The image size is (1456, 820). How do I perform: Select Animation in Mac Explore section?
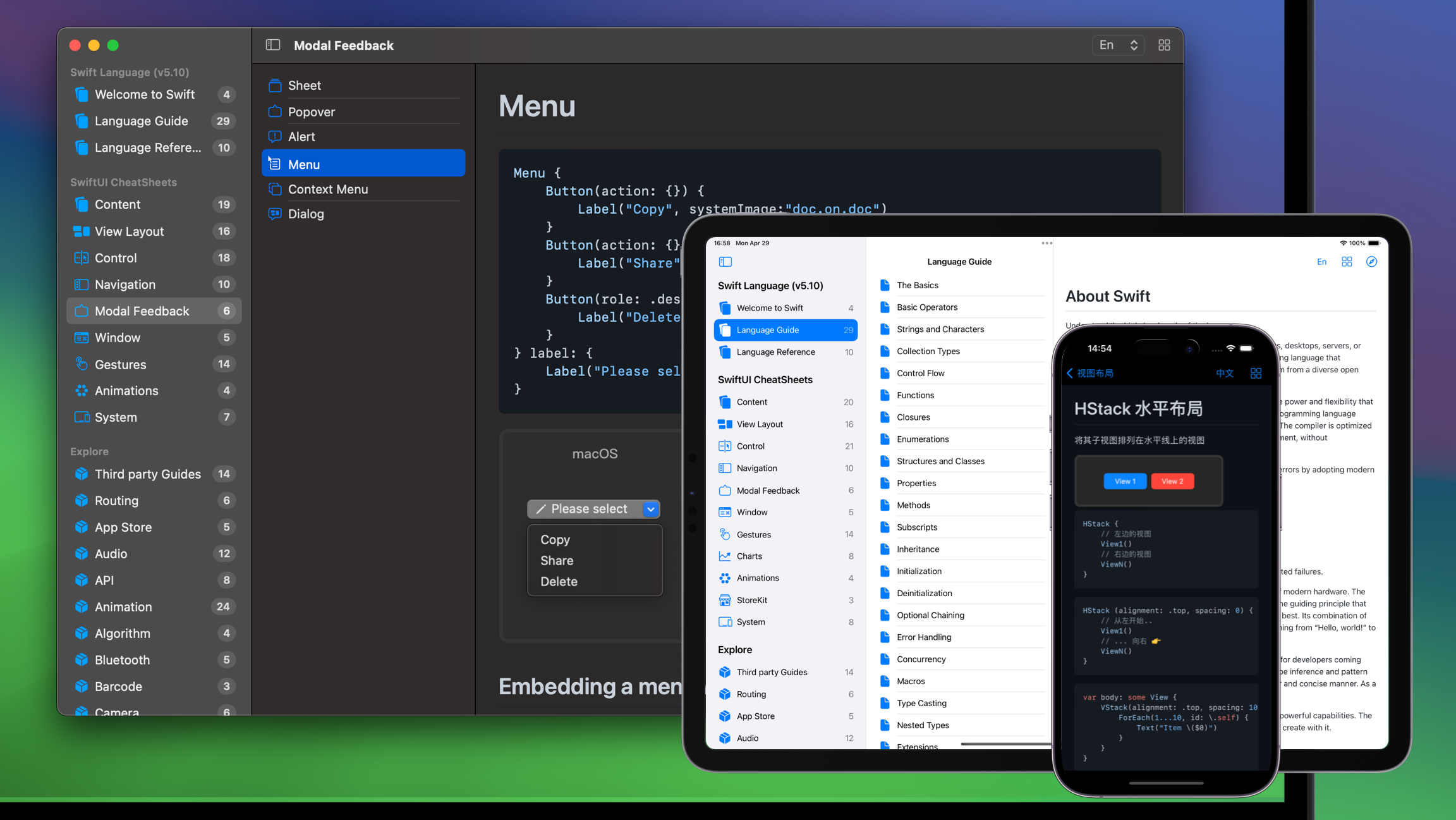(x=154, y=607)
